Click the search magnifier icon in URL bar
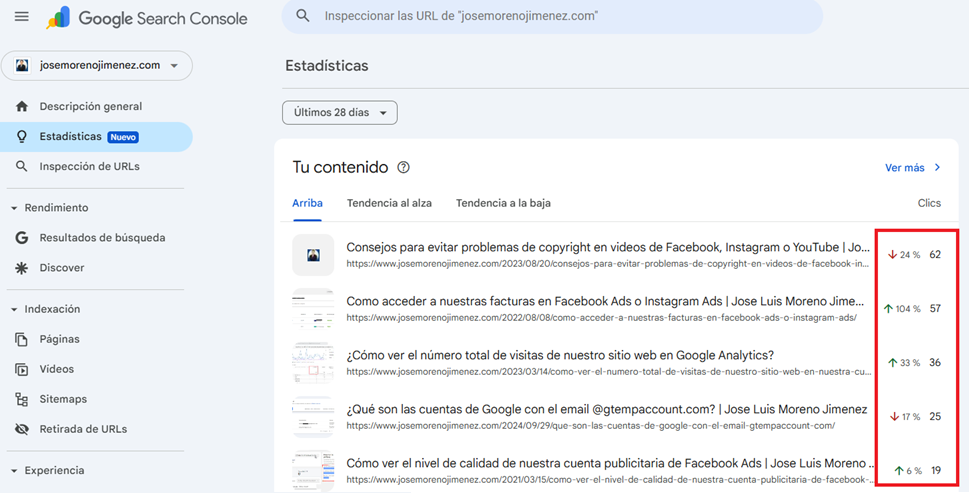The image size is (969, 493). click(304, 16)
